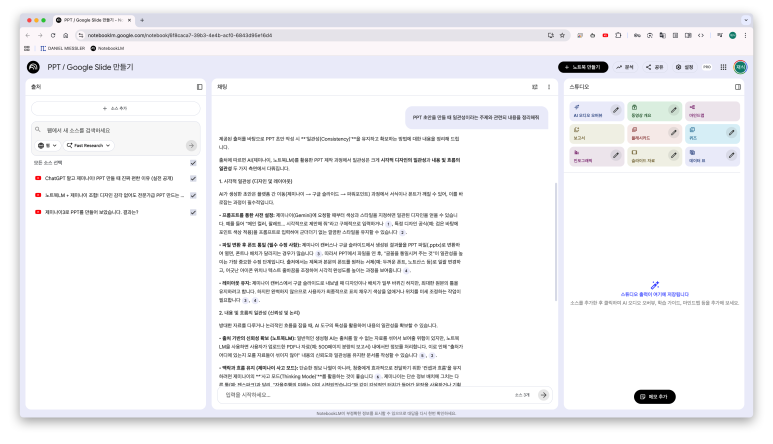Viewport: 773px width, 444px height.
Task: Open the user account avatar menu
Action: (741, 67)
